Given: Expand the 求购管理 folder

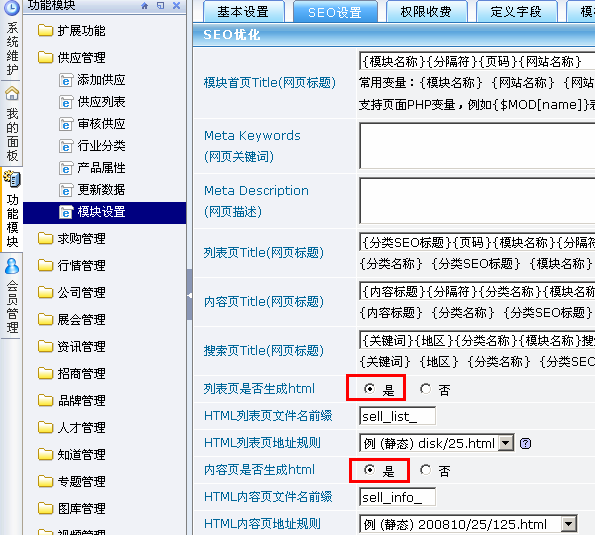Looking at the screenshot, I should pos(72,239).
